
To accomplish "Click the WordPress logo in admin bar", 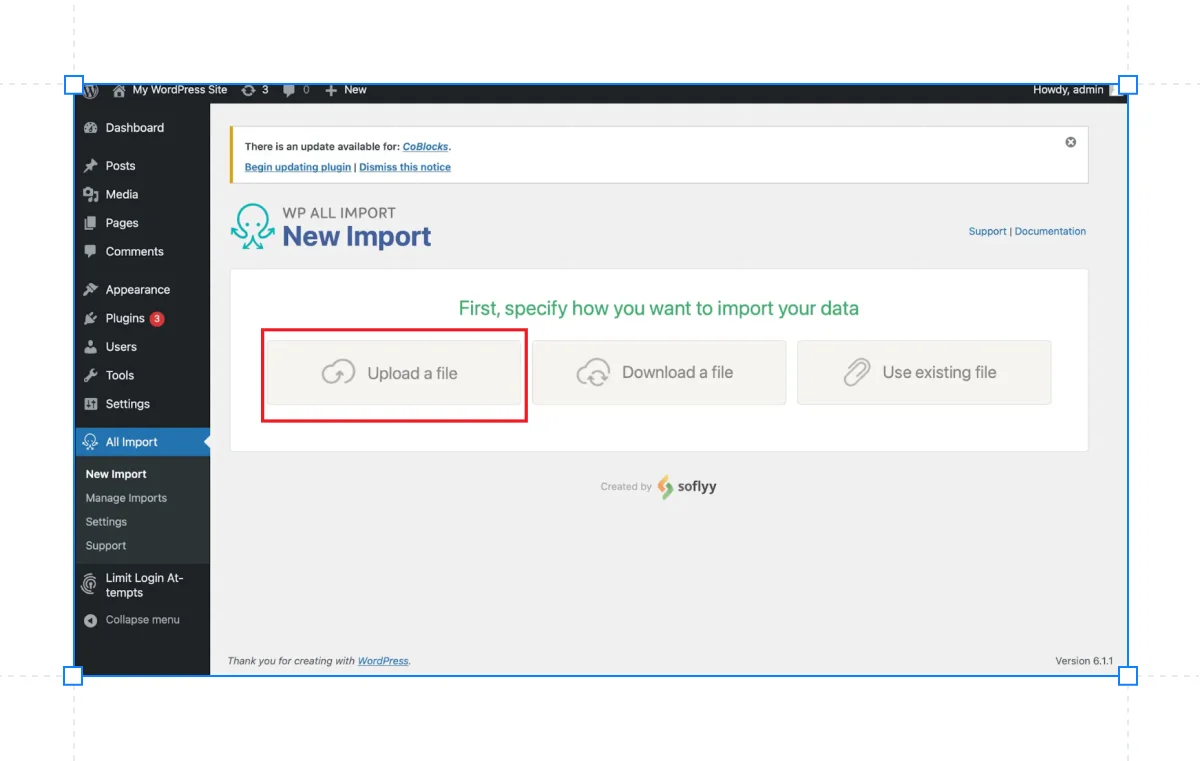I will 92,90.
